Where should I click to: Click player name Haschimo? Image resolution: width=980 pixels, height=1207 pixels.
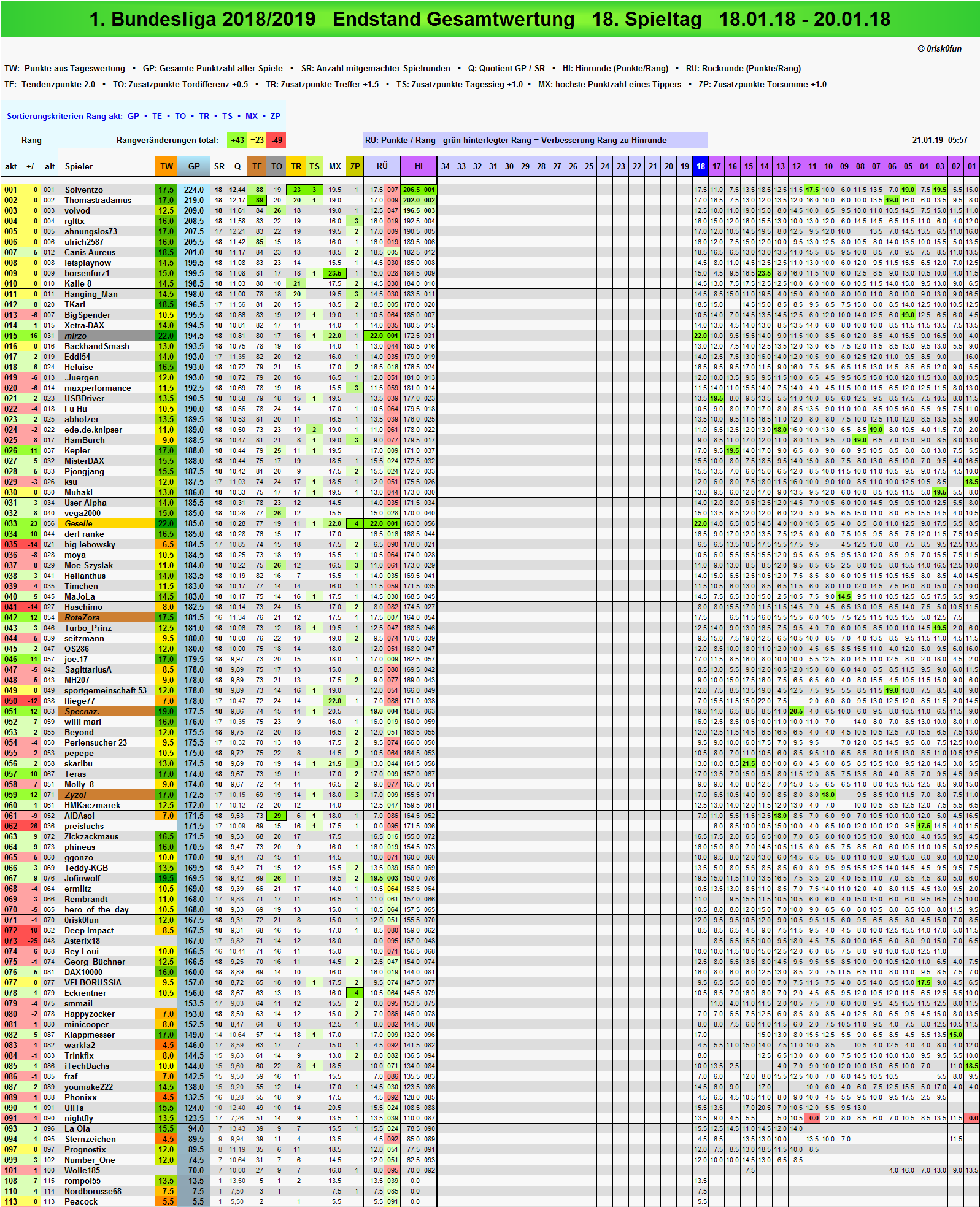coord(83,607)
